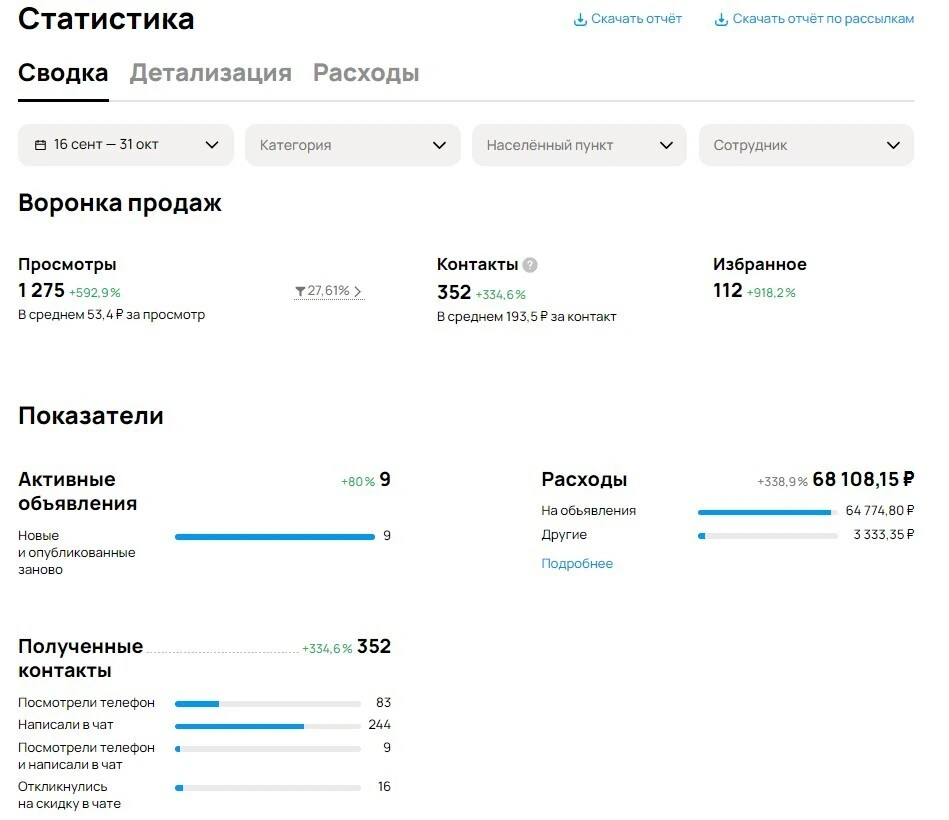Image resolution: width=949 pixels, height=820 pixels.
Task: Open the Расходы tab
Action: click(x=366, y=73)
